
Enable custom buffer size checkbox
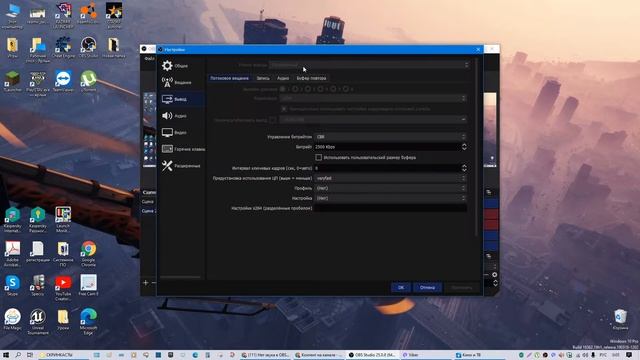(x=319, y=157)
